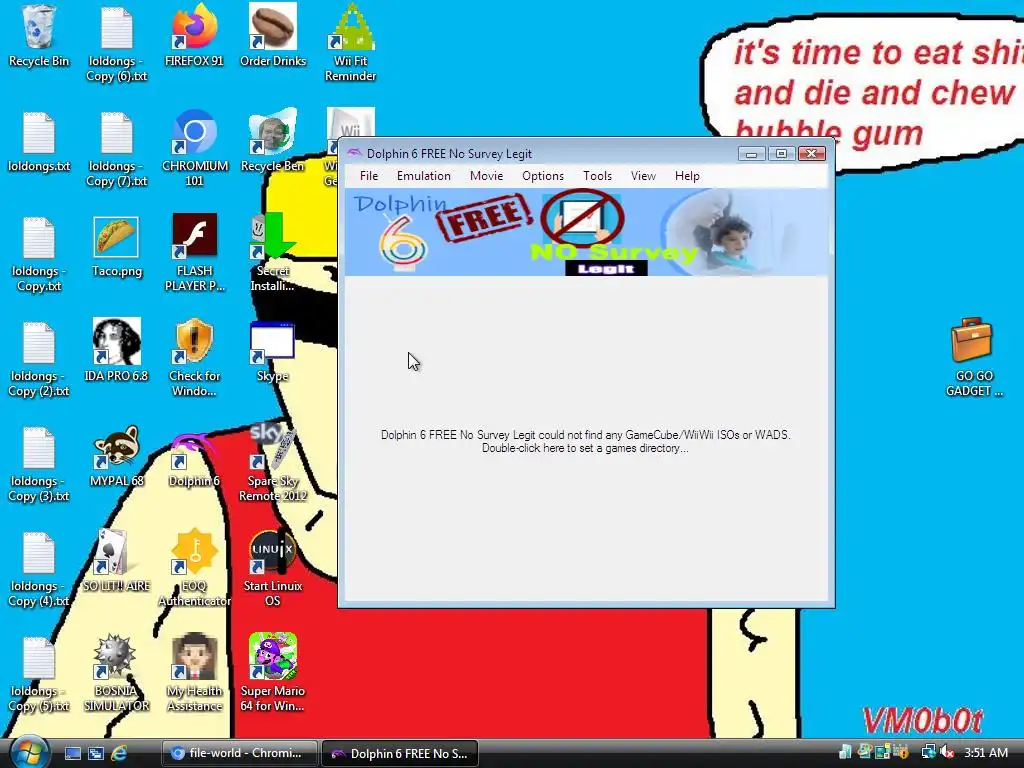Switch to file-world - Chromium taskbar button
Viewport: 1024px width, 768px height.
(x=239, y=753)
